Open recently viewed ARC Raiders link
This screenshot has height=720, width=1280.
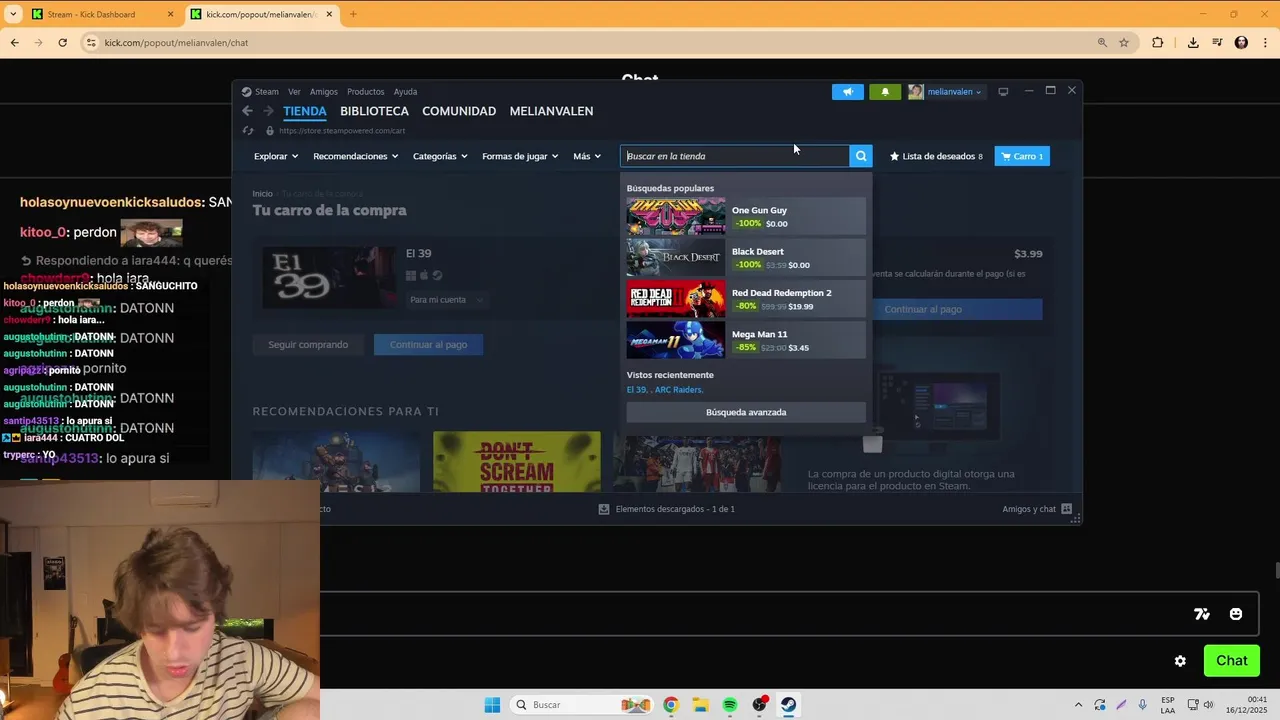[x=679, y=390]
